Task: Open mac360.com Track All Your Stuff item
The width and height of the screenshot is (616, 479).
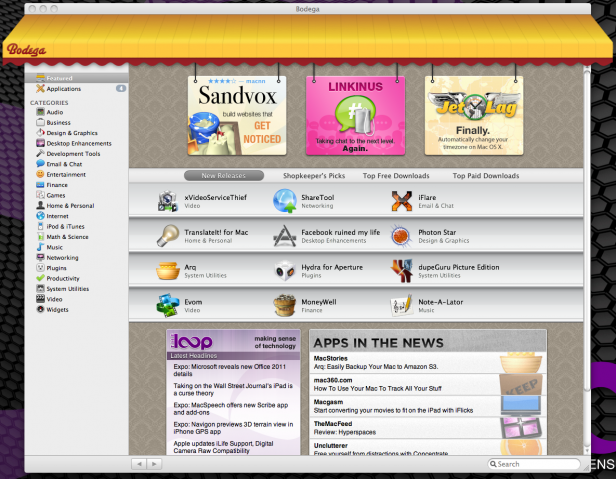Action: point(427,384)
